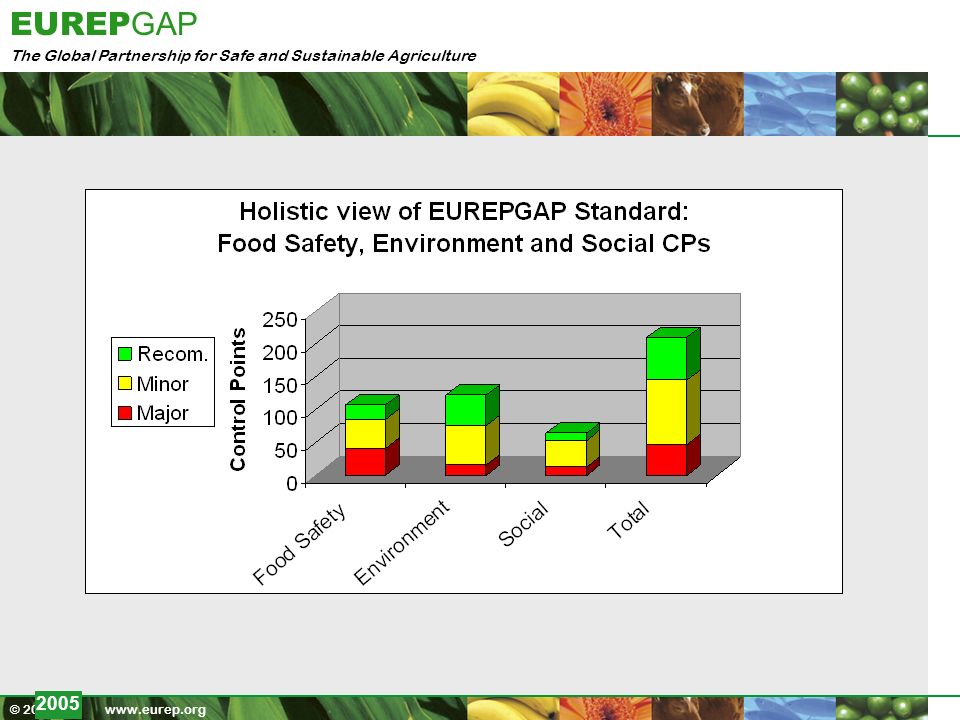Select the yellow Minor segment of Social bar
Viewport: 960px width, 720px height.
566,453
